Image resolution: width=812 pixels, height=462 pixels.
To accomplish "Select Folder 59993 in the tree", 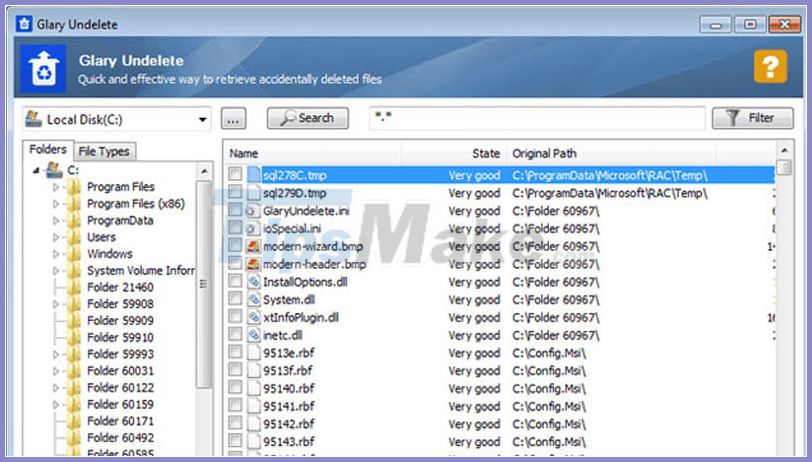I will 120,354.
